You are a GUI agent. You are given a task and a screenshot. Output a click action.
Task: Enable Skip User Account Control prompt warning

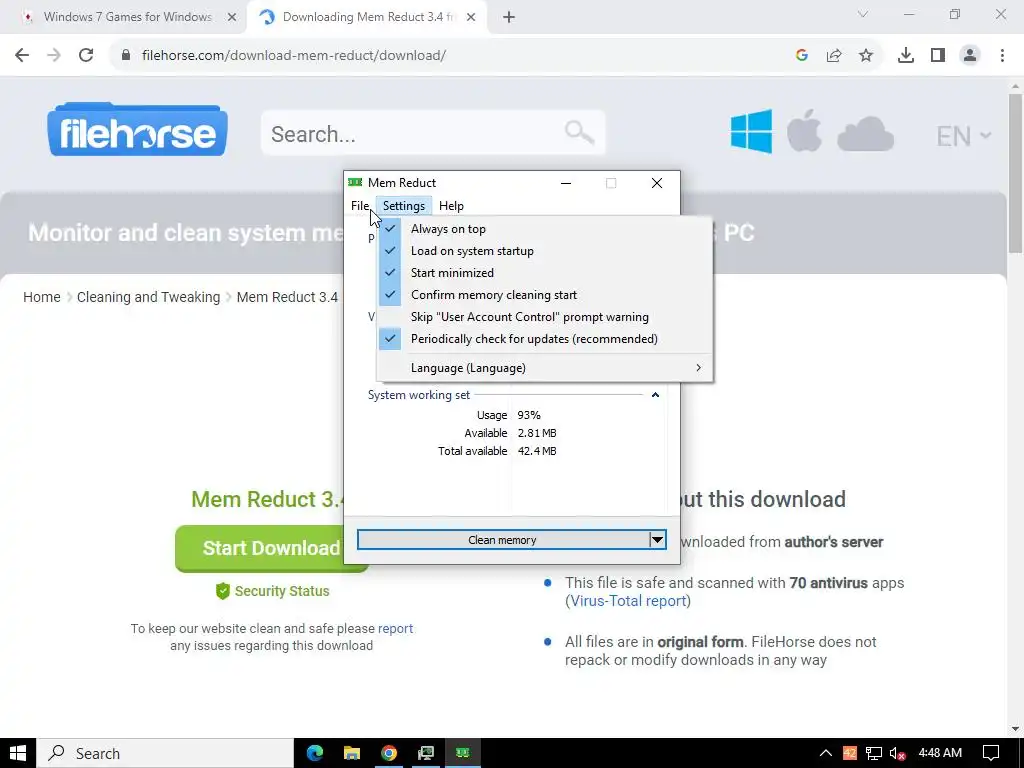coord(545,317)
